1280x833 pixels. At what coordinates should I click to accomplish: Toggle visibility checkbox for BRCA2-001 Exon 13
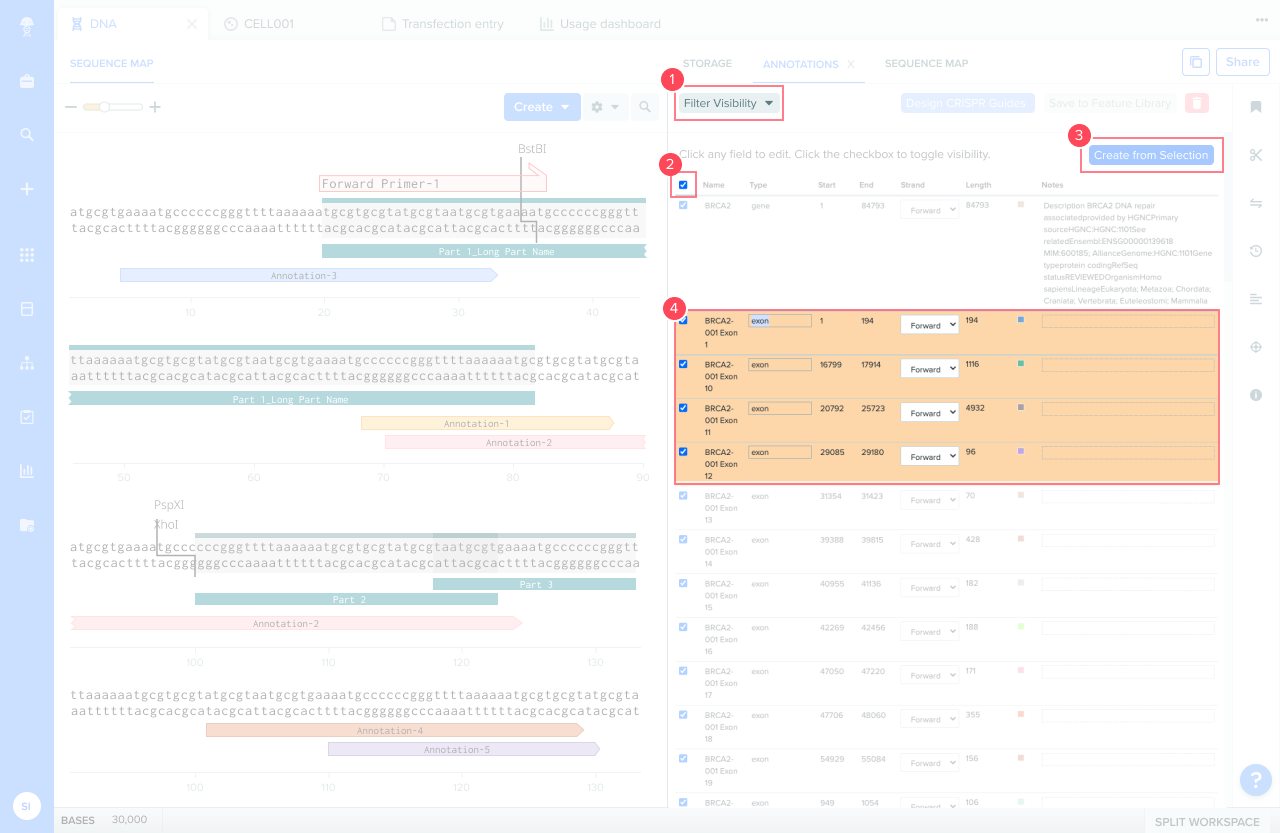coord(683,495)
